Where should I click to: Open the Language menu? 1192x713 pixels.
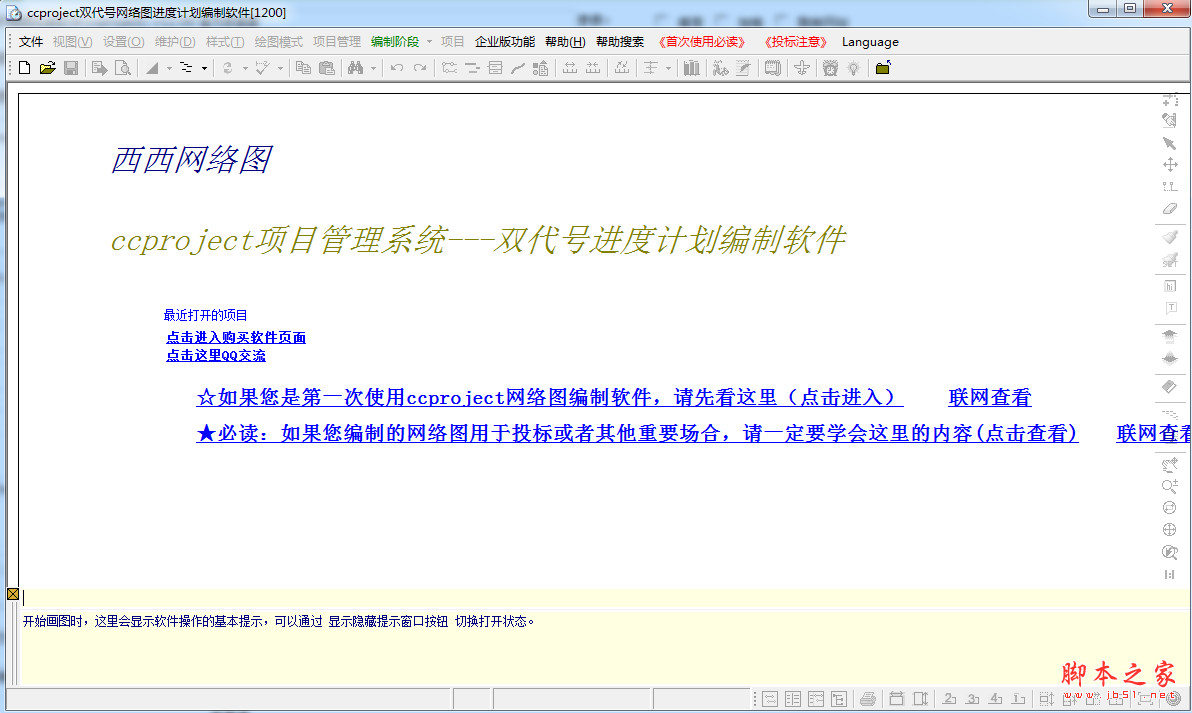point(869,41)
